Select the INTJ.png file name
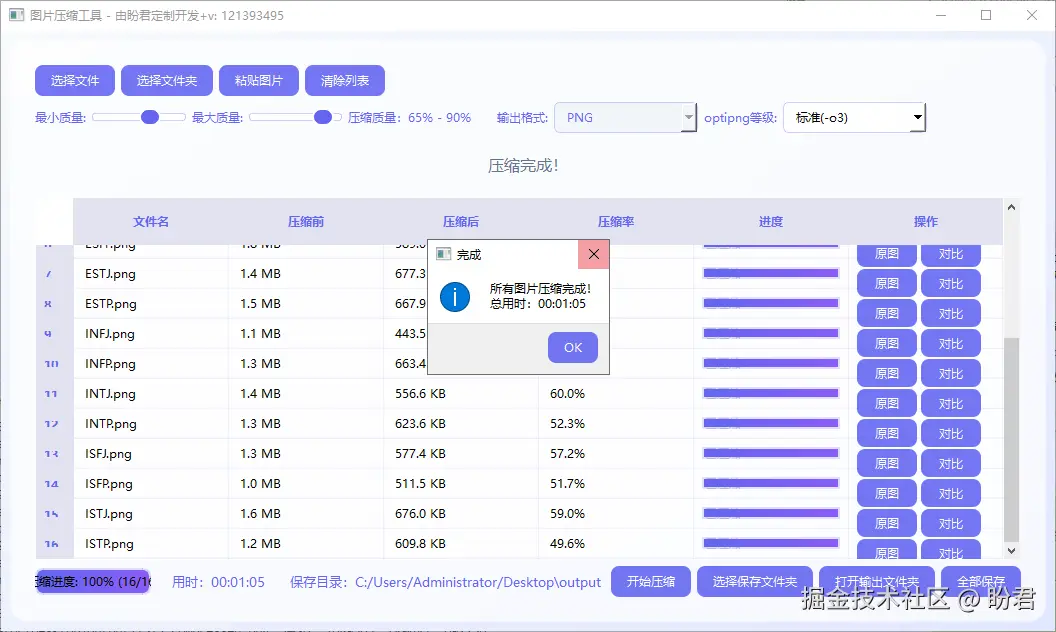 (110, 394)
